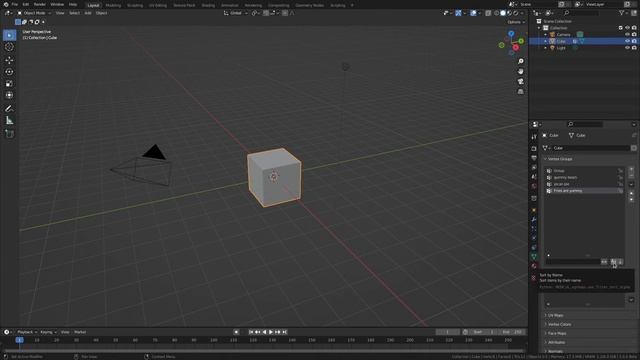Expand the Attributes panel
Image resolution: width=640 pixels, height=360 pixels.
tap(556, 342)
